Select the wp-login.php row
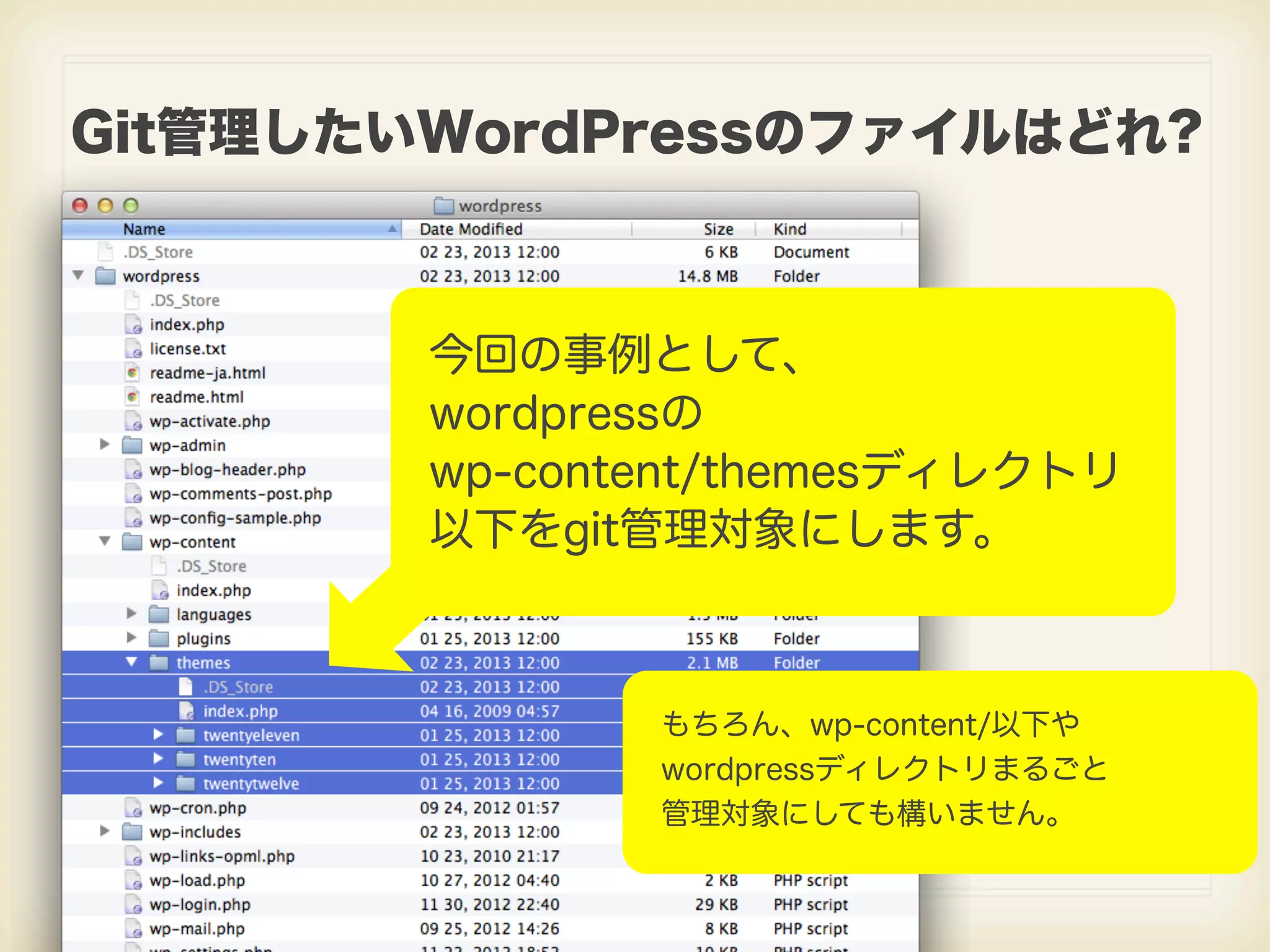This screenshot has width=1270, height=952. (200, 905)
